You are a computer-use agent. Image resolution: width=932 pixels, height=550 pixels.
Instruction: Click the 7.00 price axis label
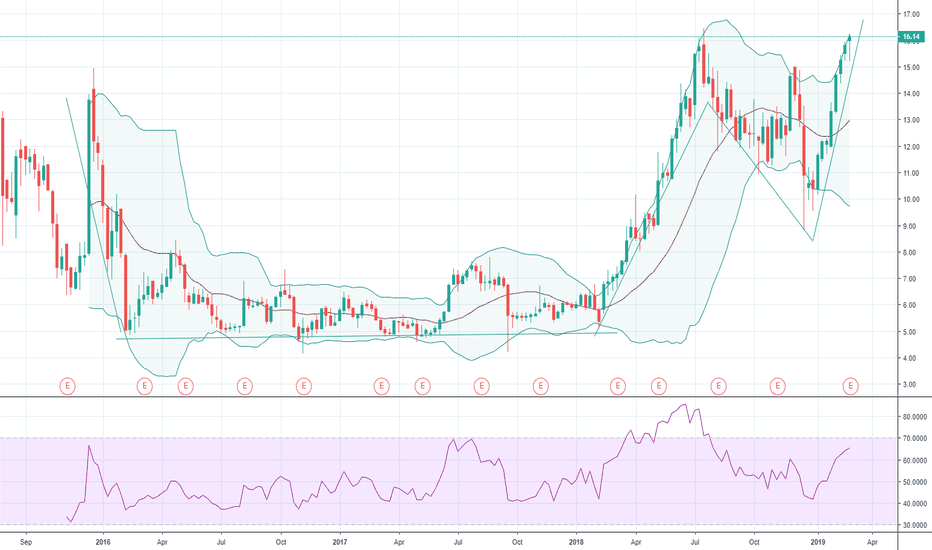tap(912, 279)
